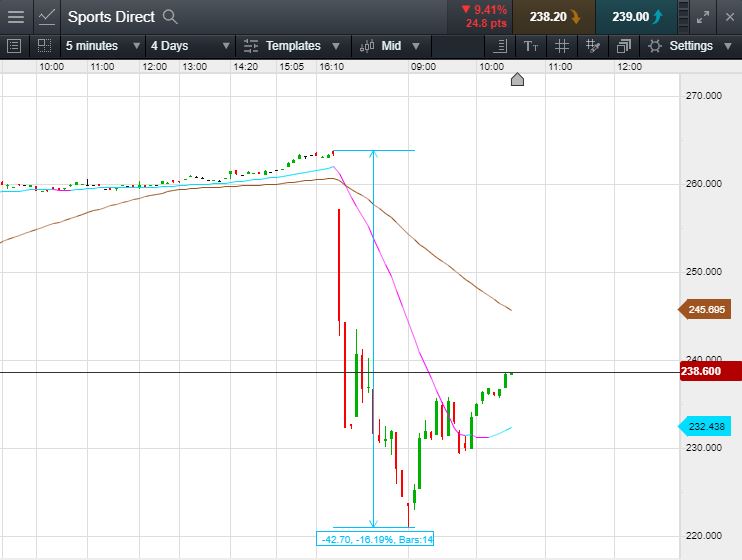Image resolution: width=742 pixels, height=560 pixels.
Task: Click the measurement label -42.70, -16.19%, Bars:14
Action: pos(375,539)
